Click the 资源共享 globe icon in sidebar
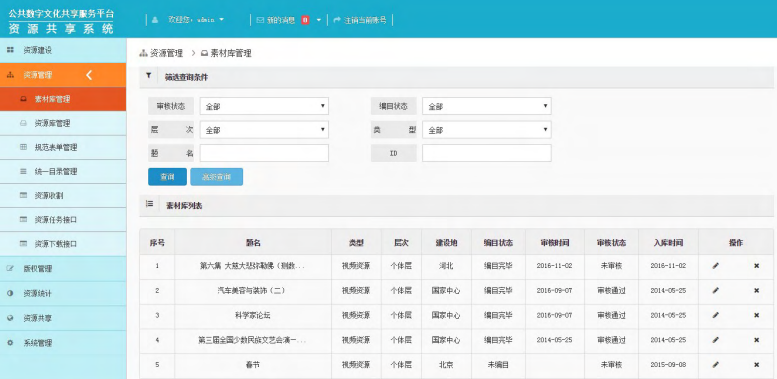The height and width of the screenshot is (379, 777). point(10,318)
